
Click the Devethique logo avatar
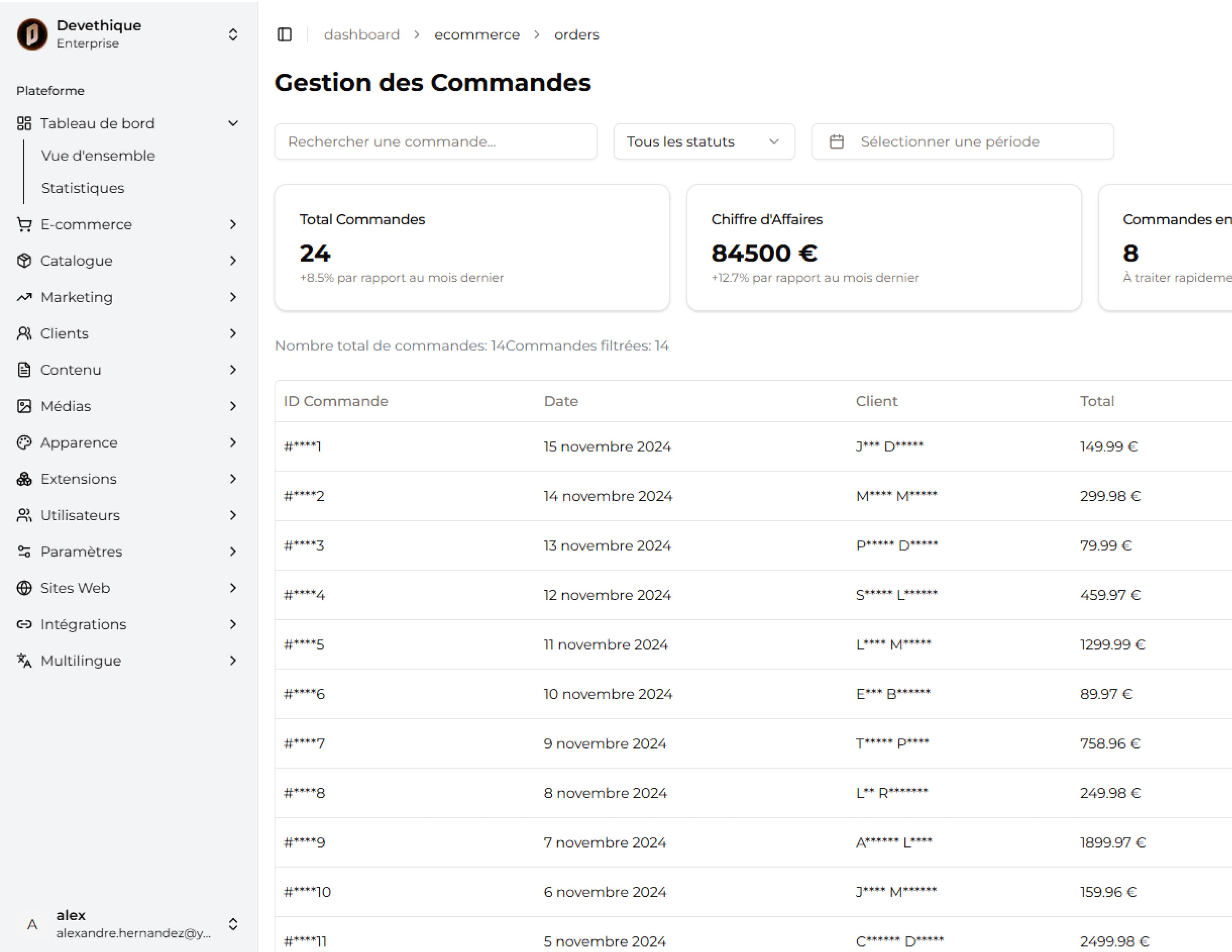pyautogui.click(x=32, y=34)
